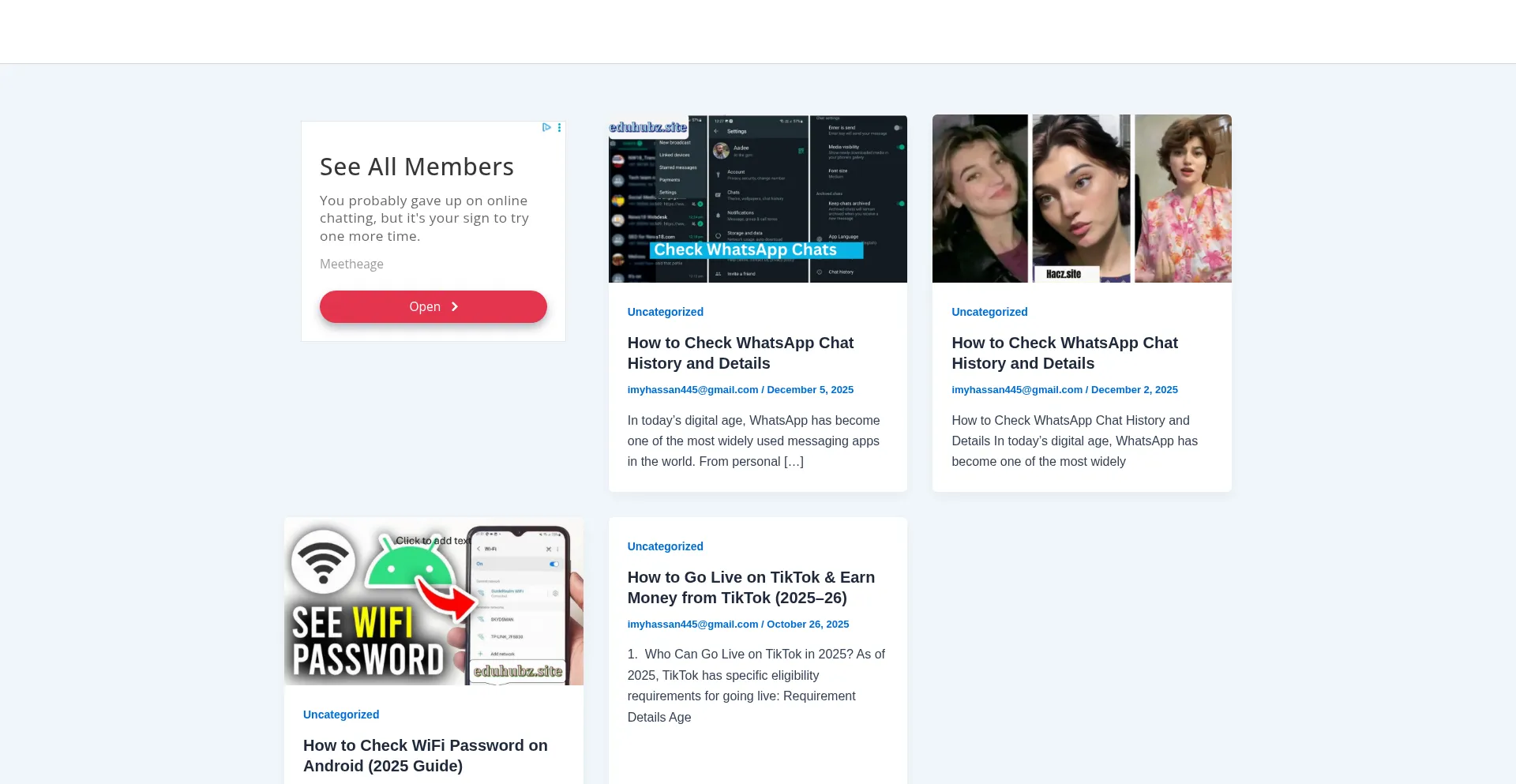Open "How to Go Live on TikTok" article

pos(751,587)
